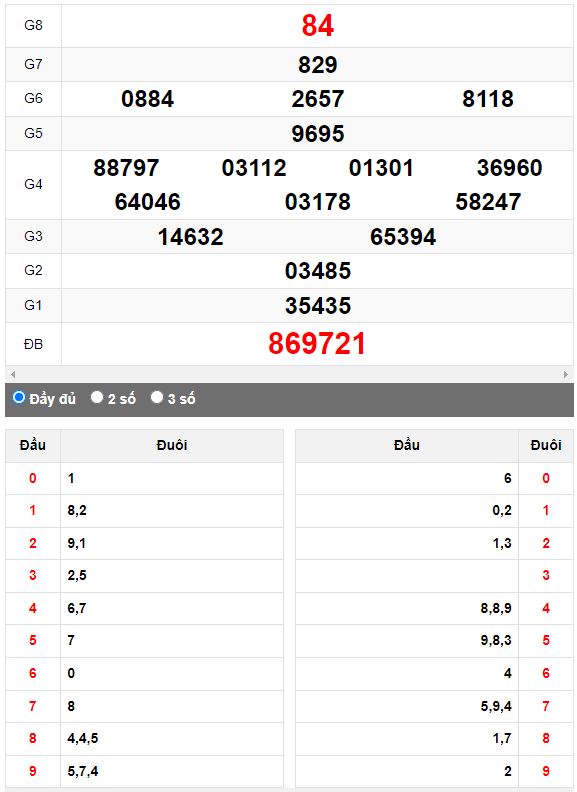Click the left table "Đầu" header

(x=33, y=446)
